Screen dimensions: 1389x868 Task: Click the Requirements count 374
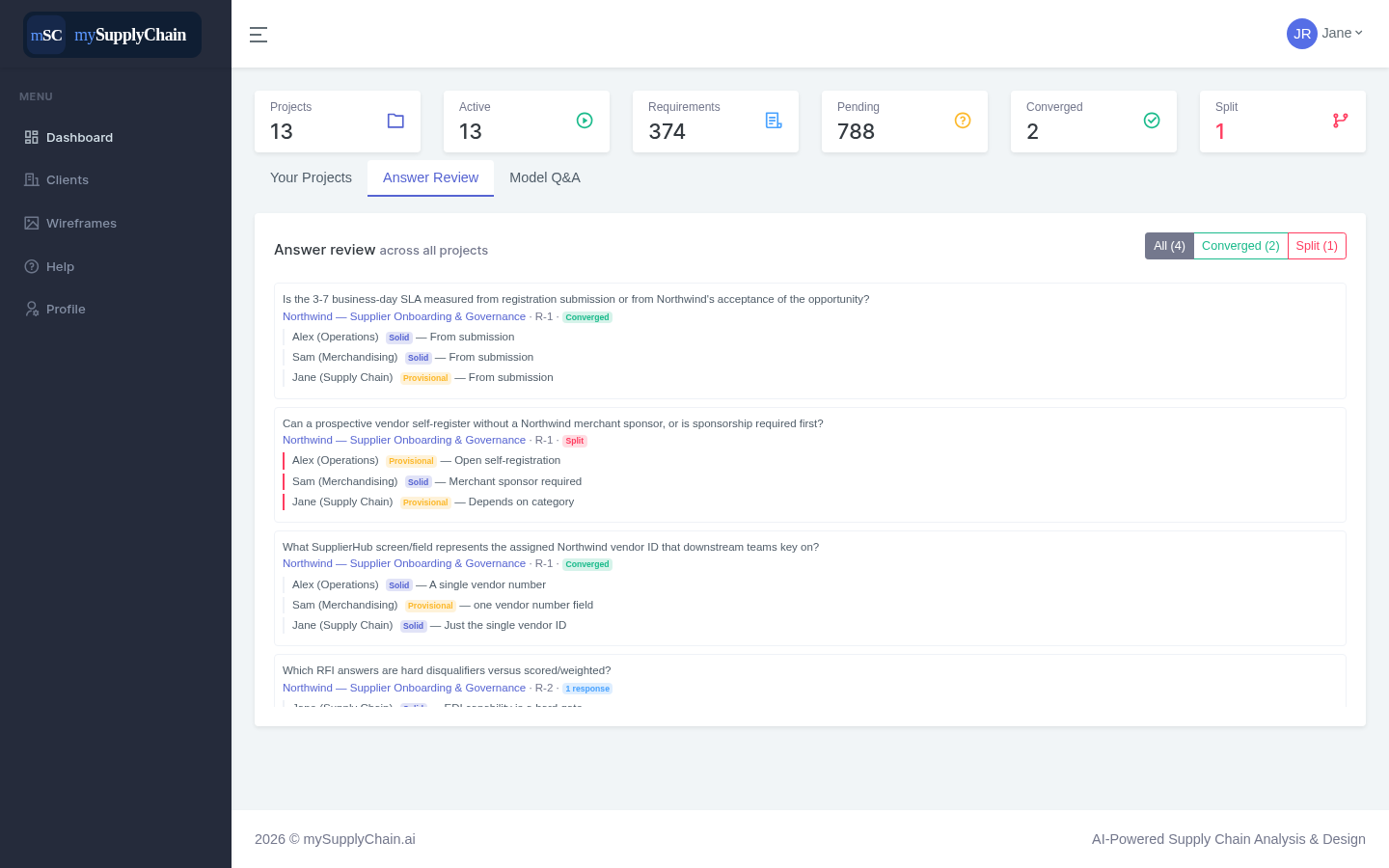(x=667, y=131)
